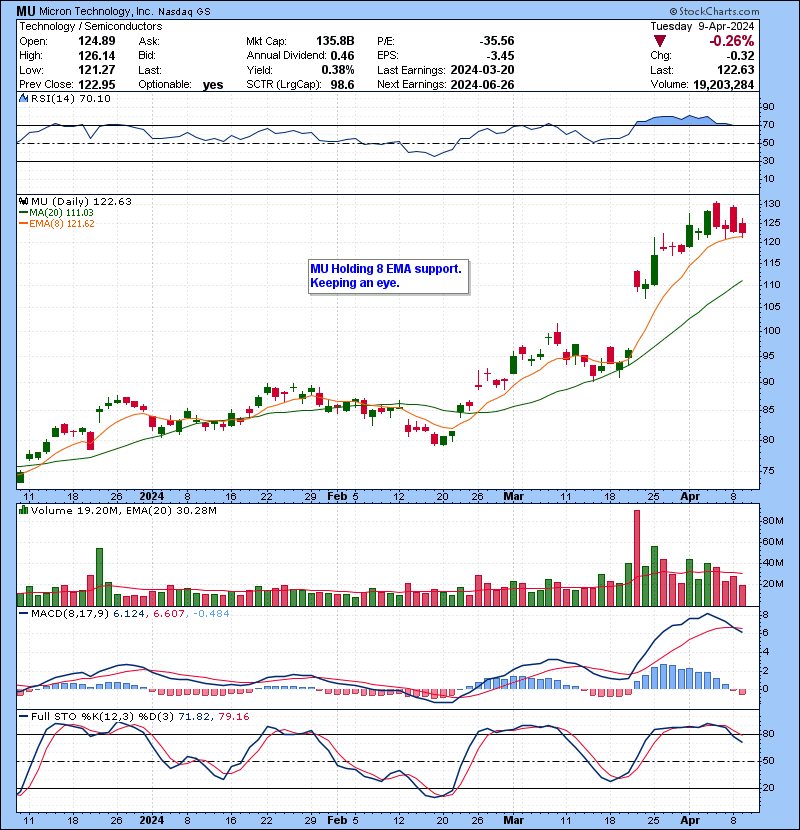The height and width of the screenshot is (830, 800).
Task: Click the blue MACD legend line marker
Action: click(24, 614)
